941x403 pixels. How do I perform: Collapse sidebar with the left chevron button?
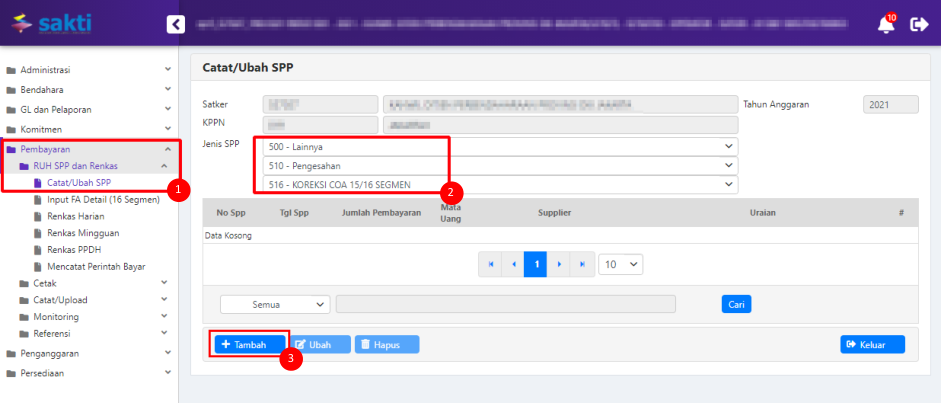tap(176, 24)
